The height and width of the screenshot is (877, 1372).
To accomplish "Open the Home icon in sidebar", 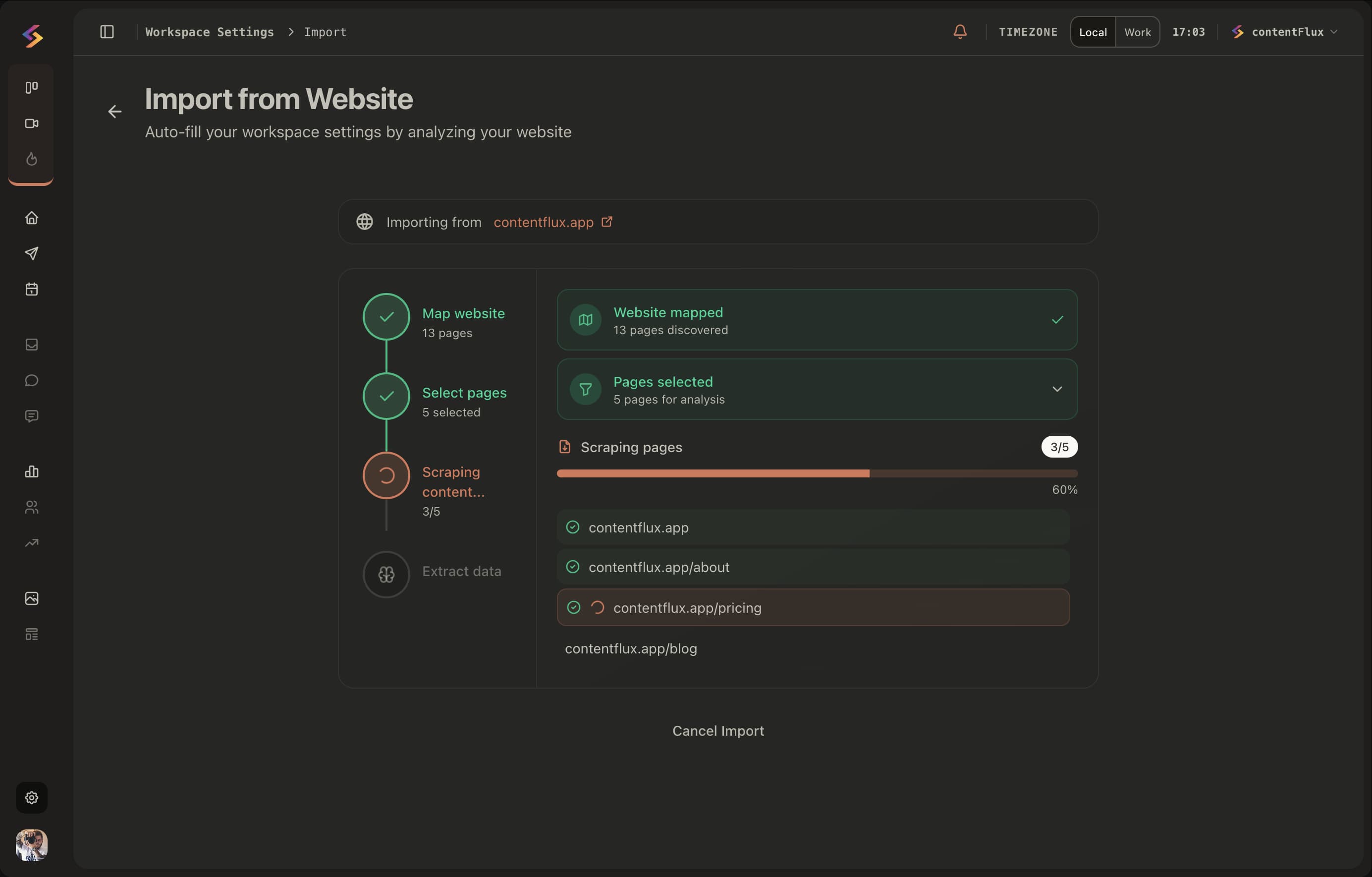I will (x=31, y=218).
